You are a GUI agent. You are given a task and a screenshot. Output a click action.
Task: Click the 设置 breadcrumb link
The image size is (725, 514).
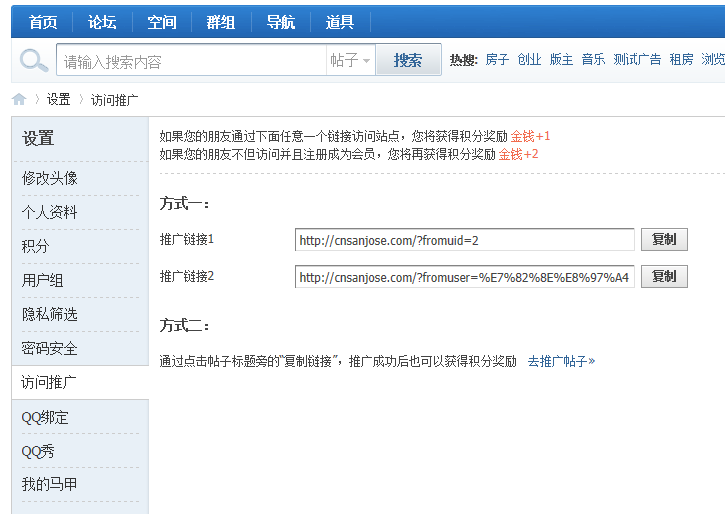pyautogui.click(x=58, y=99)
